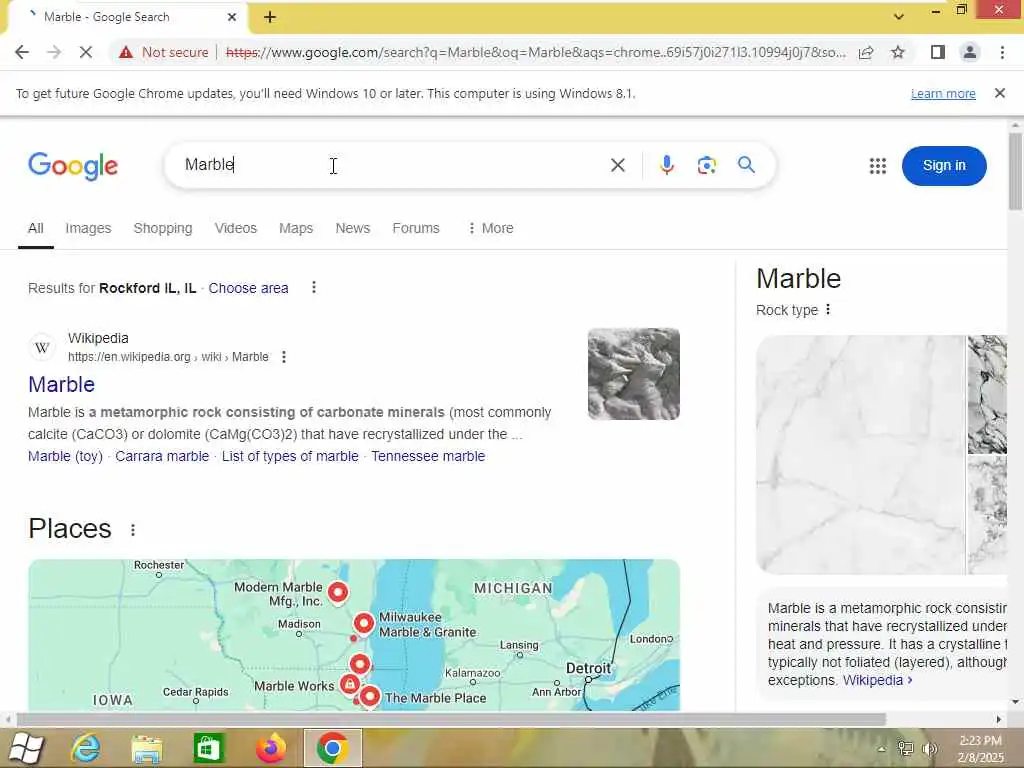Screen dimensions: 1024x768
Task: Open the Google apps grid
Action: tap(878, 166)
